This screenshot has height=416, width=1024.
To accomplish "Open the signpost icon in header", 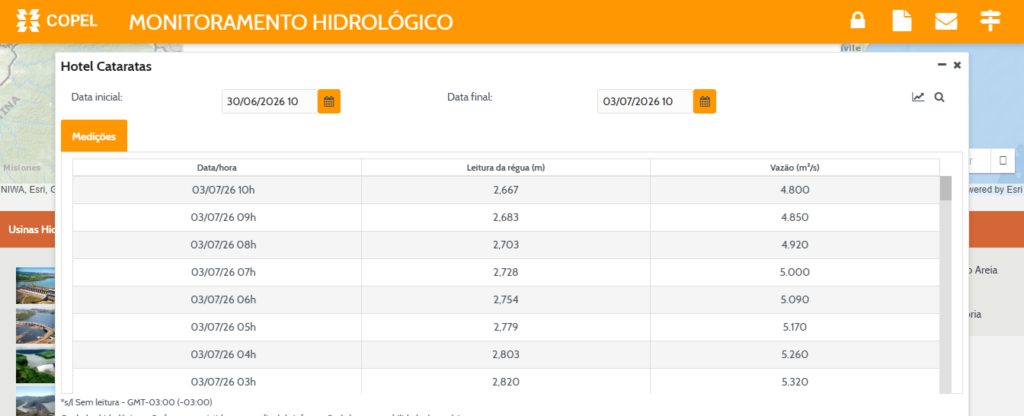I will 990,21.
